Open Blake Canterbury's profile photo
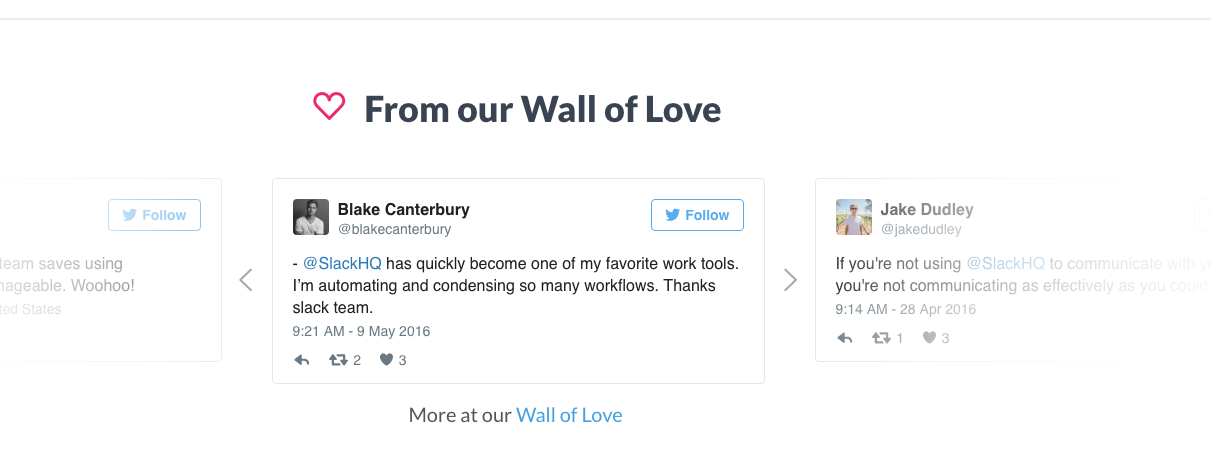 310,217
